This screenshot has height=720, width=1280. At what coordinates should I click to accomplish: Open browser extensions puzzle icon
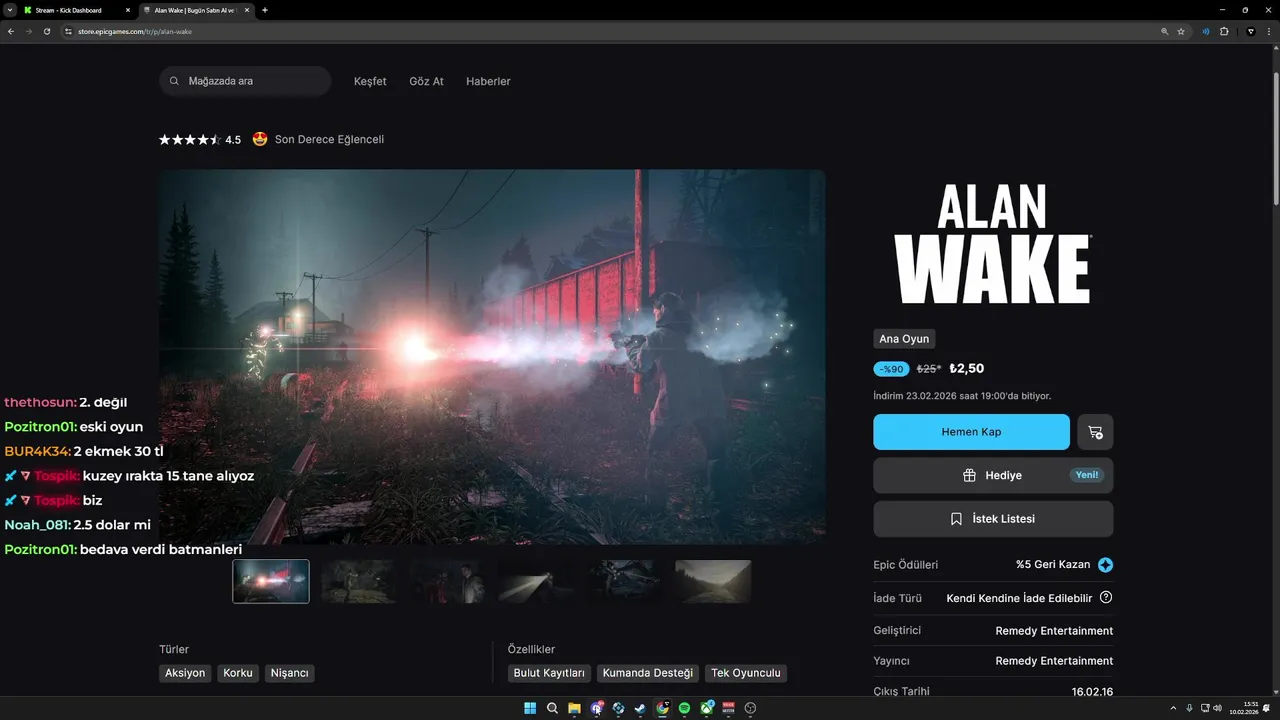pos(1224,31)
